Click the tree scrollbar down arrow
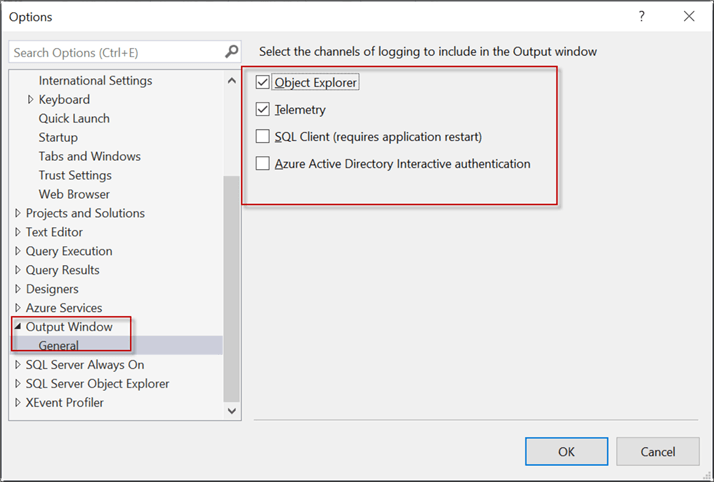This screenshot has width=714, height=482. pyautogui.click(x=232, y=409)
